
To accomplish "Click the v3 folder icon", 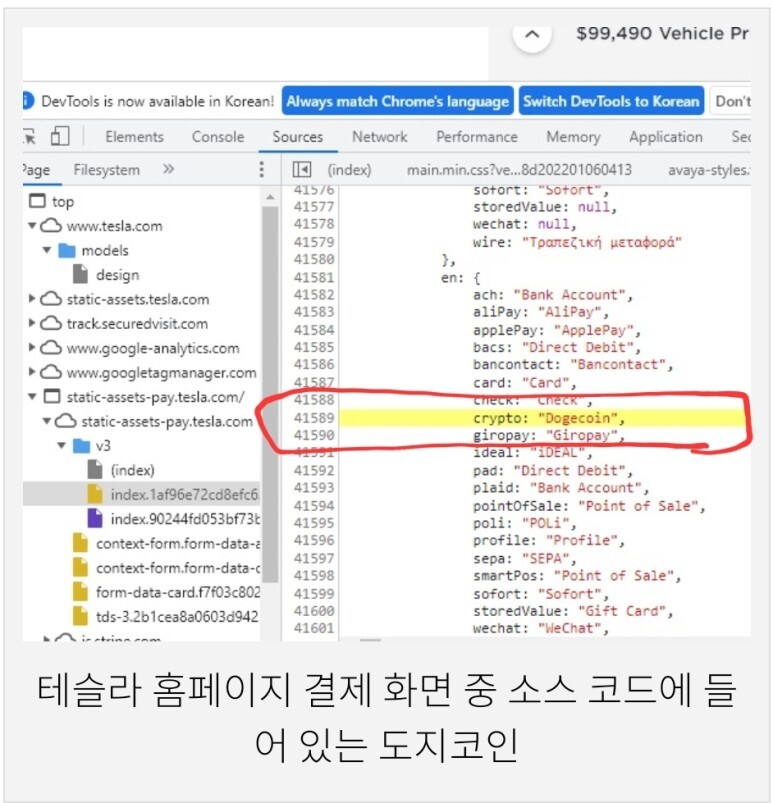I will pos(81,446).
